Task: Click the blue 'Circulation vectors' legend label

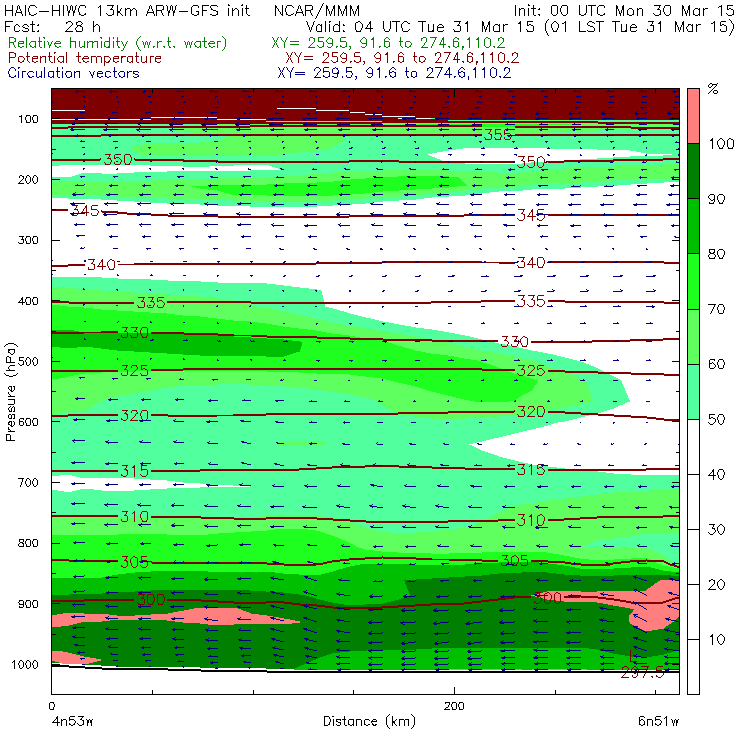Action: click(x=74, y=73)
